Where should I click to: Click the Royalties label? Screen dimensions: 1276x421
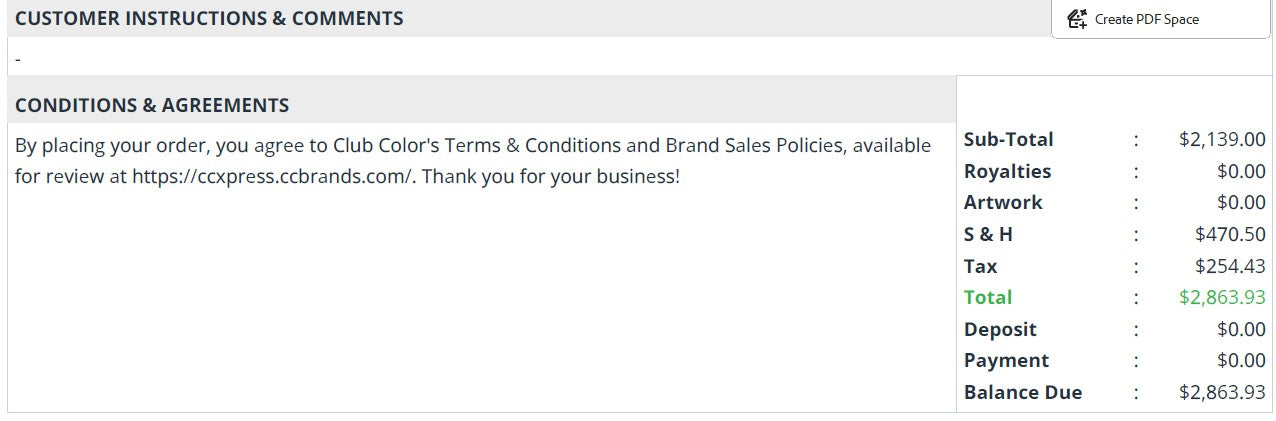(x=1008, y=171)
